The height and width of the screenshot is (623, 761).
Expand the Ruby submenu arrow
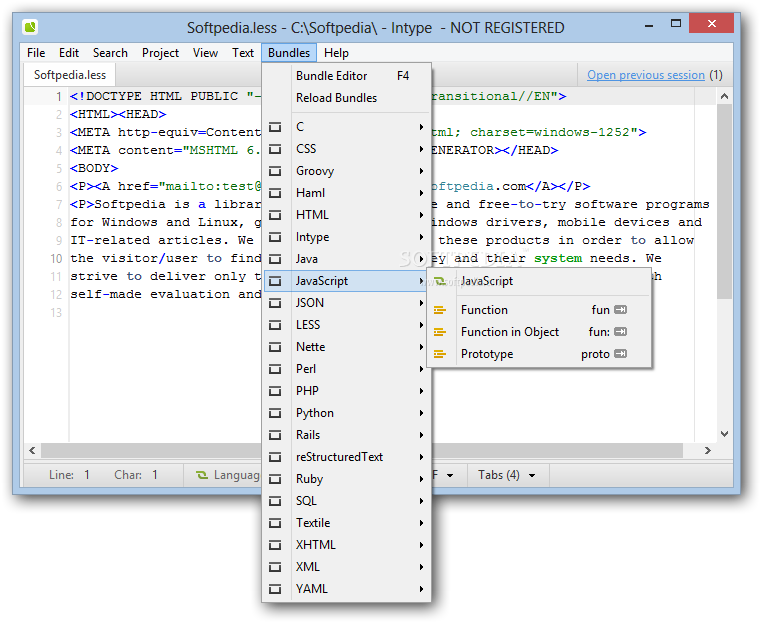(x=421, y=479)
